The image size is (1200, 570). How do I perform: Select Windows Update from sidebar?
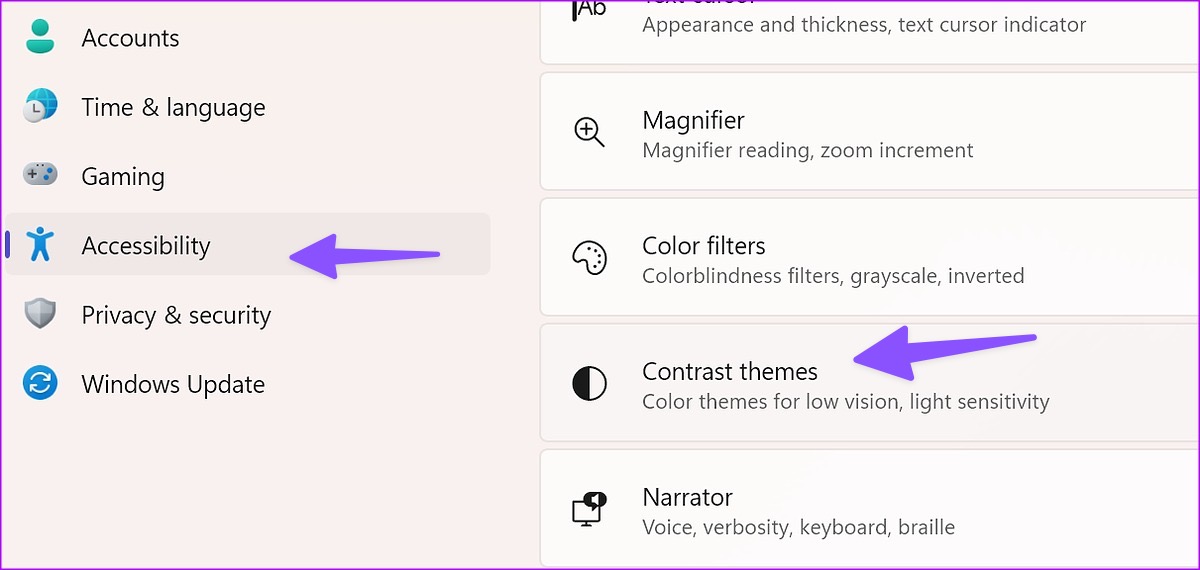(247, 384)
